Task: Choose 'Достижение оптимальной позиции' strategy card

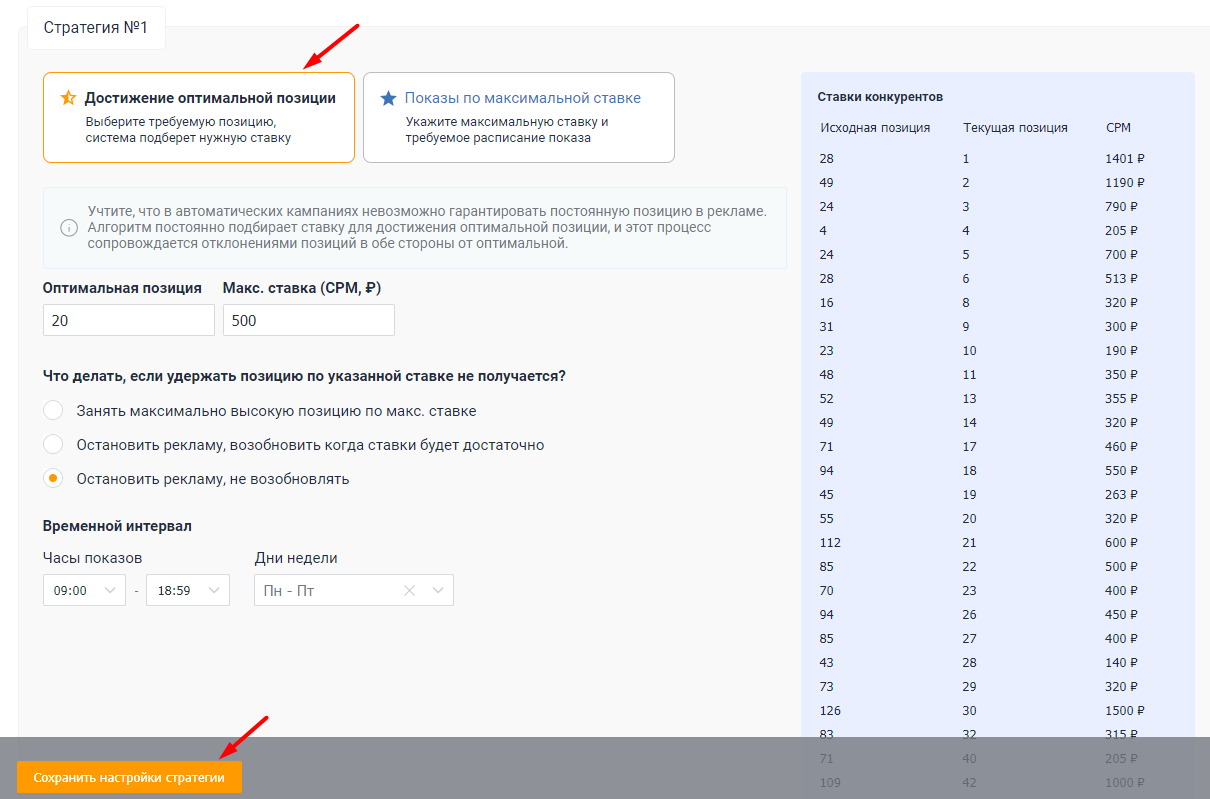Action: pos(198,117)
